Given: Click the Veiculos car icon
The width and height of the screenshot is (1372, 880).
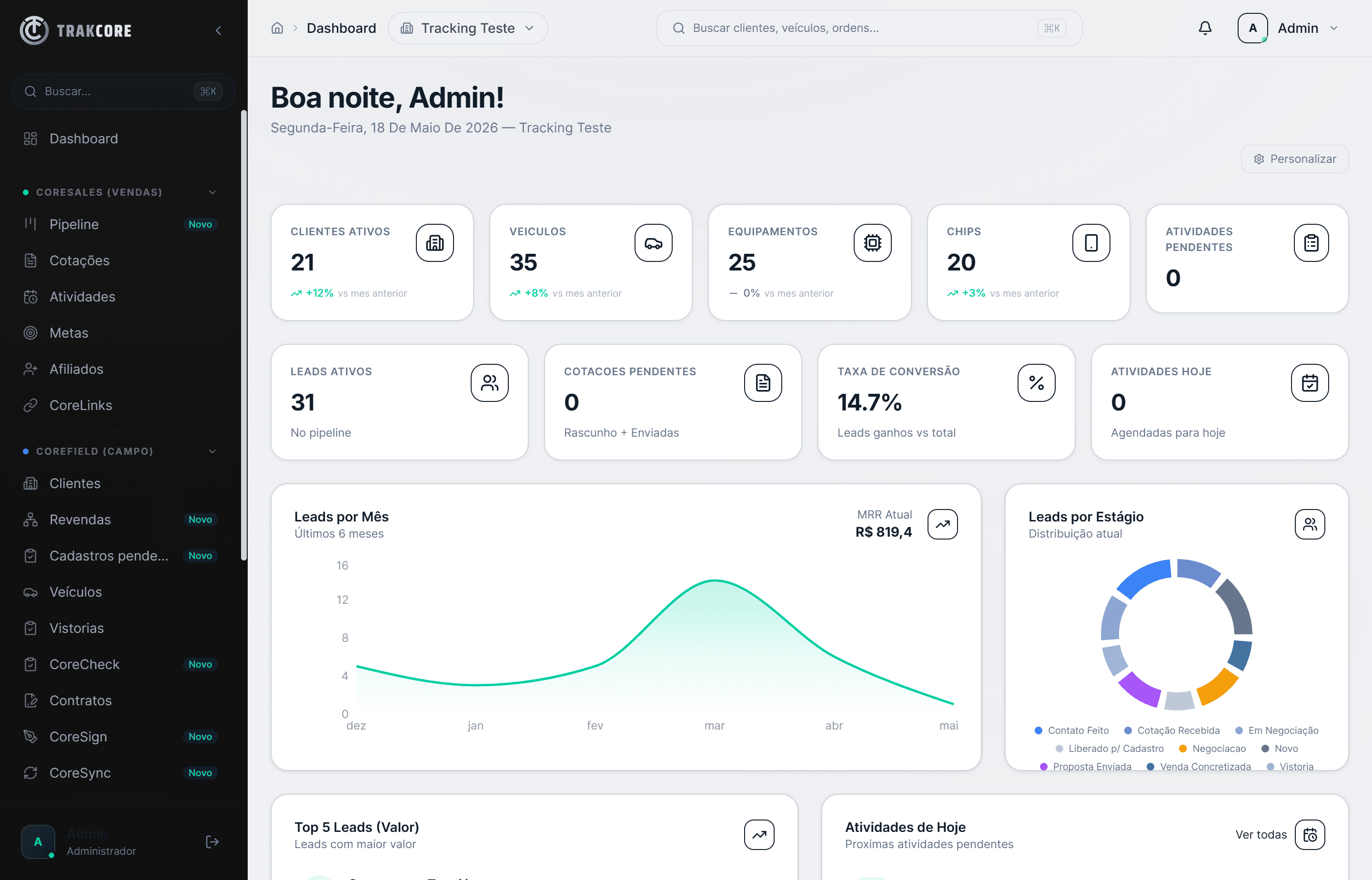Looking at the screenshot, I should coord(654,243).
